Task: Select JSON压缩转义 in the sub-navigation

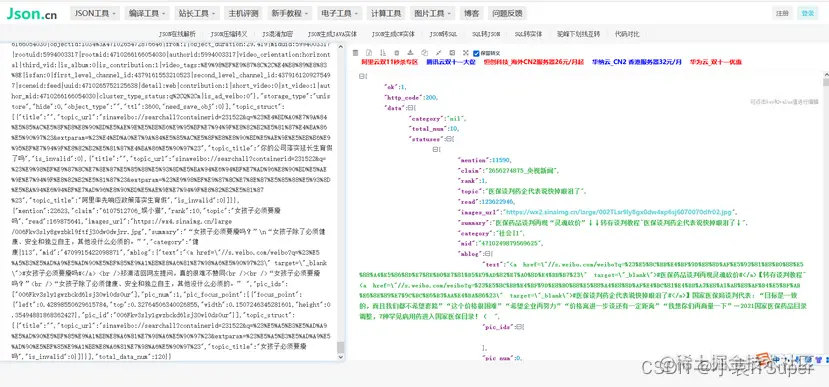Action: click(229, 34)
